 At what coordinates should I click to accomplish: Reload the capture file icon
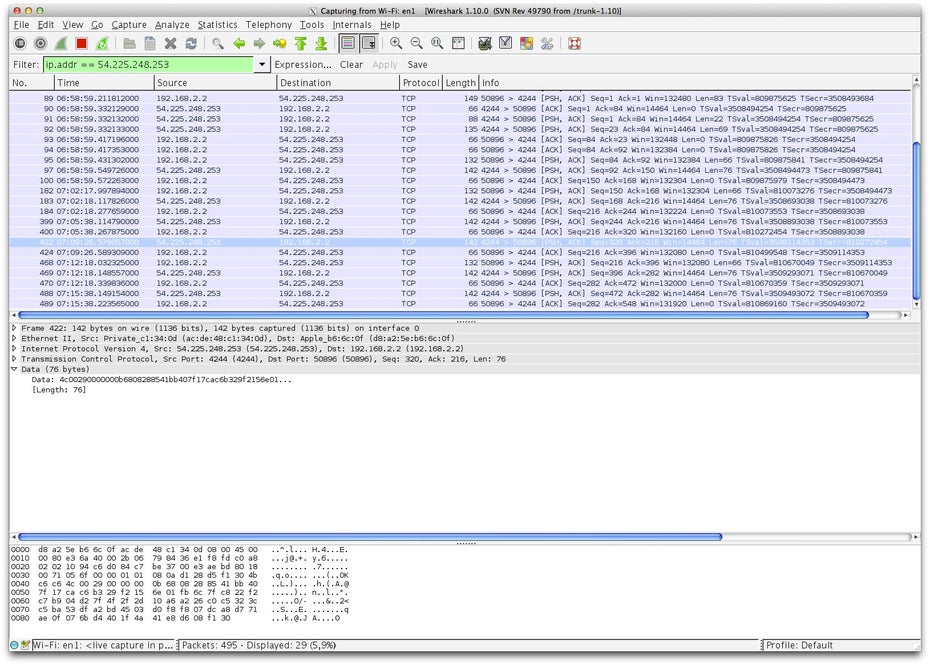point(191,43)
